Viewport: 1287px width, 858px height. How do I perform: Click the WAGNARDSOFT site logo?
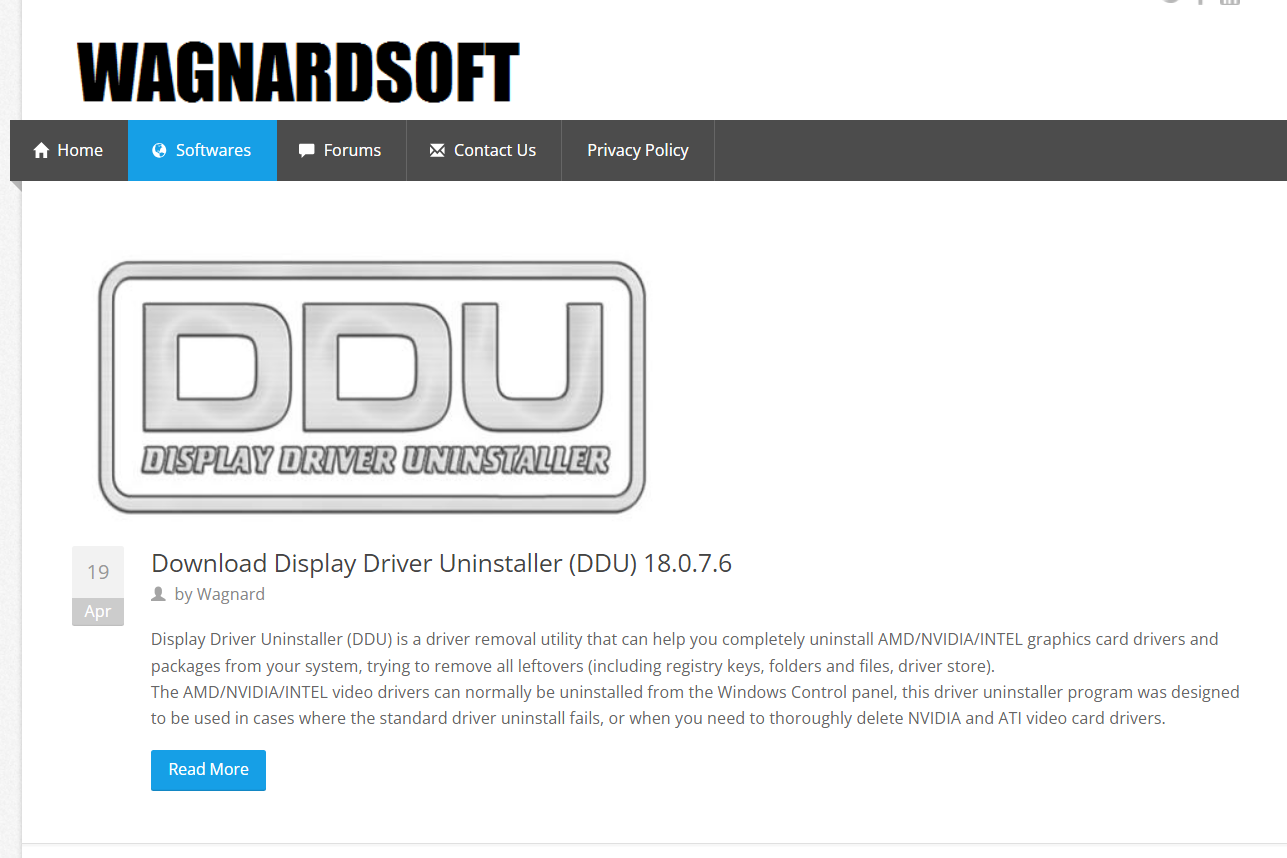coord(298,72)
